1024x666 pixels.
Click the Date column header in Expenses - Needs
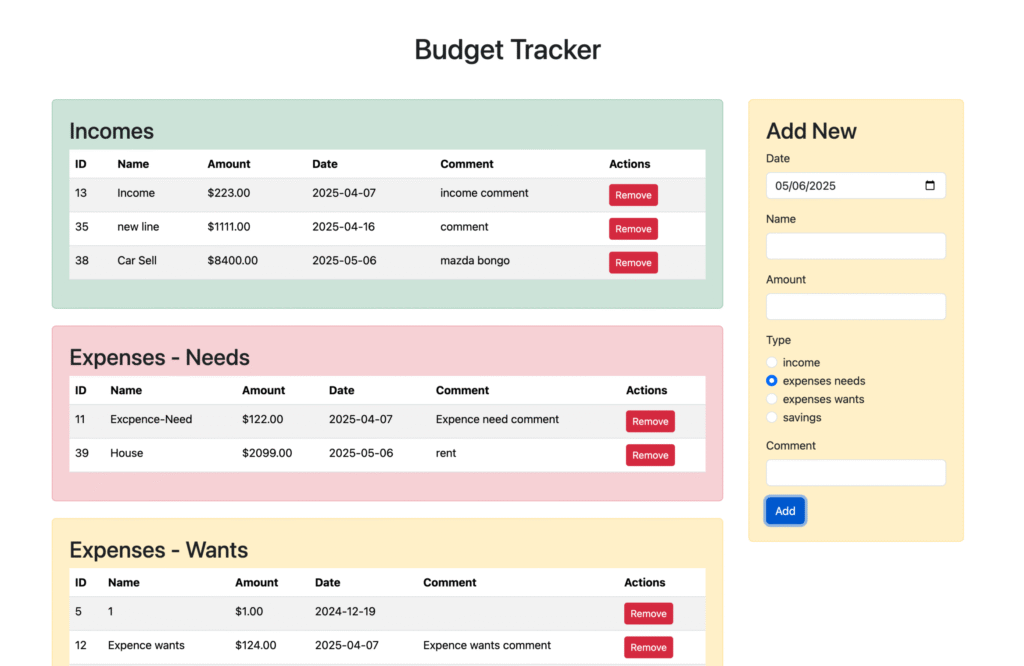click(341, 390)
